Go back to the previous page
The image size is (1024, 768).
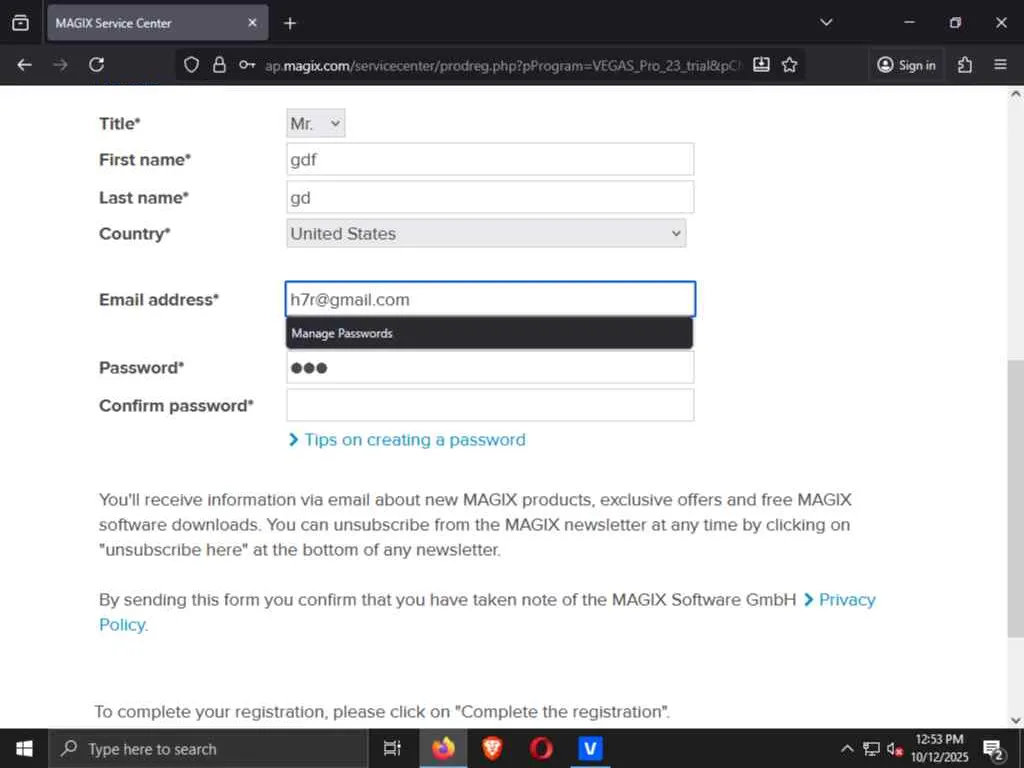click(24, 65)
